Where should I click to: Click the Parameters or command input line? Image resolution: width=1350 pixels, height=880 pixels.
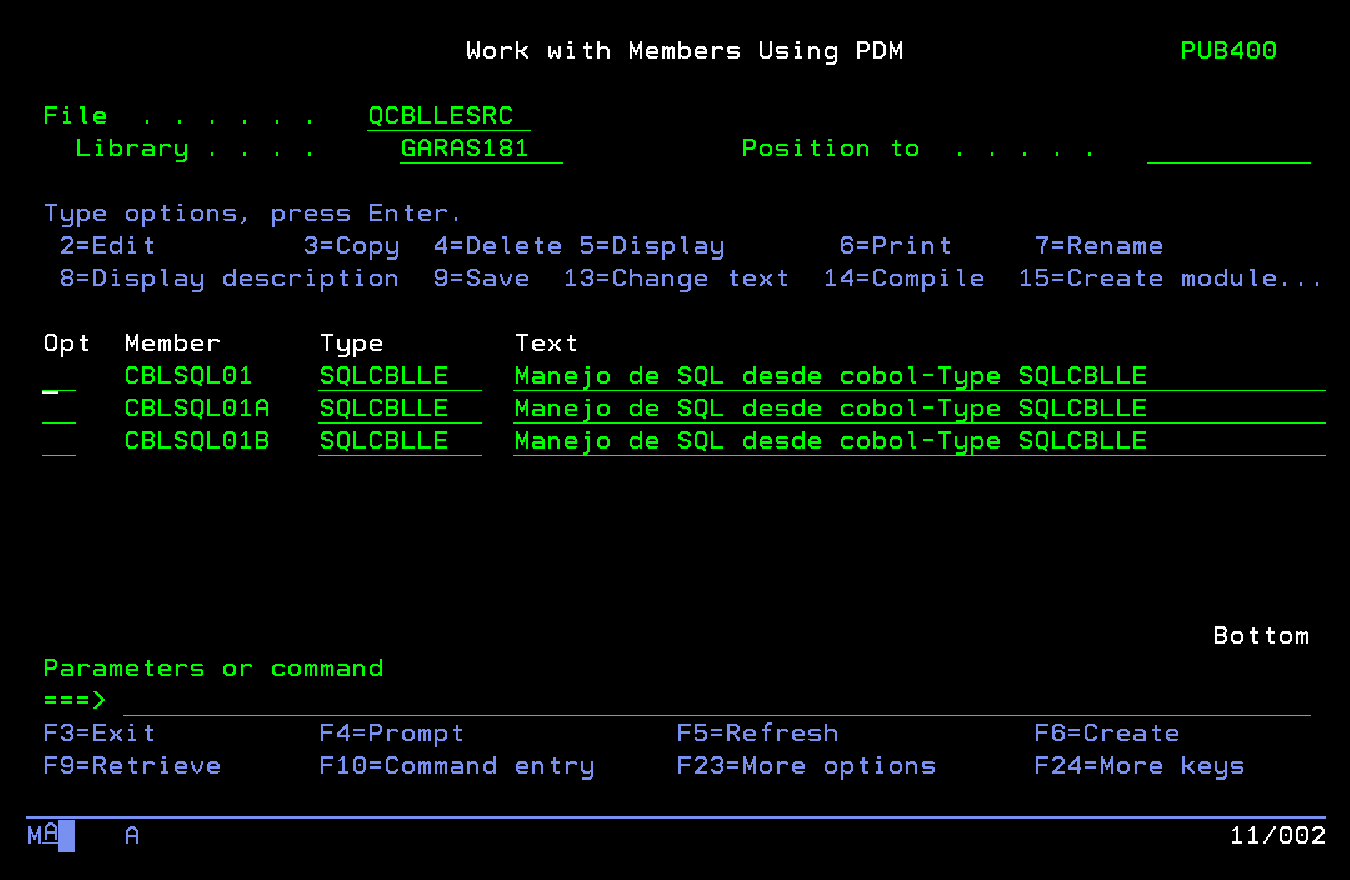pyautogui.click(x=715, y=701)
